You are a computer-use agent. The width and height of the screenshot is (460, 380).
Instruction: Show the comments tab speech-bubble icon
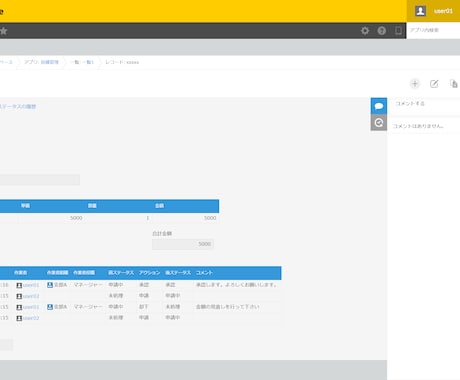(379, 106)
